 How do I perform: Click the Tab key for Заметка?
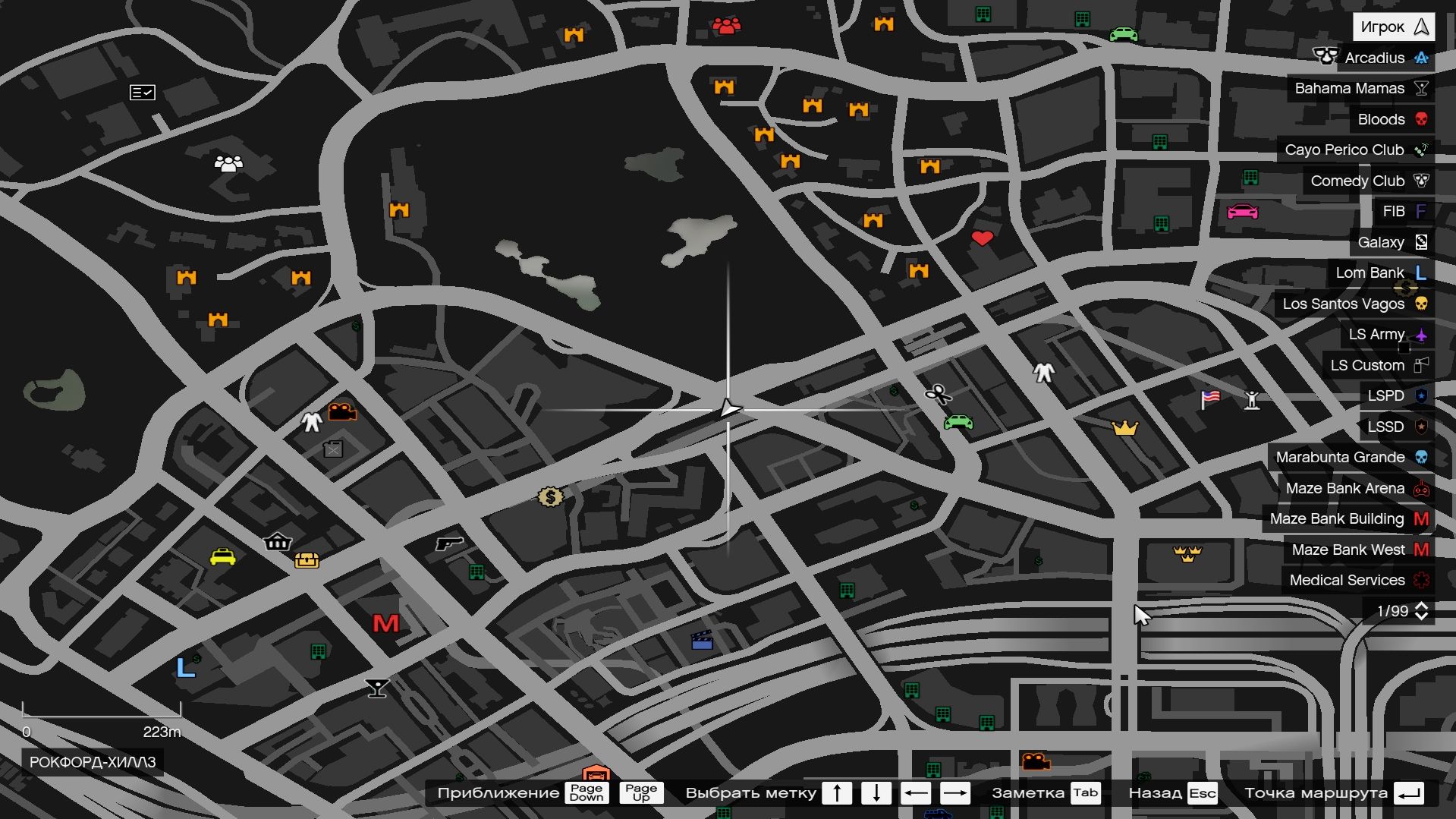(x=1085, y=793)
